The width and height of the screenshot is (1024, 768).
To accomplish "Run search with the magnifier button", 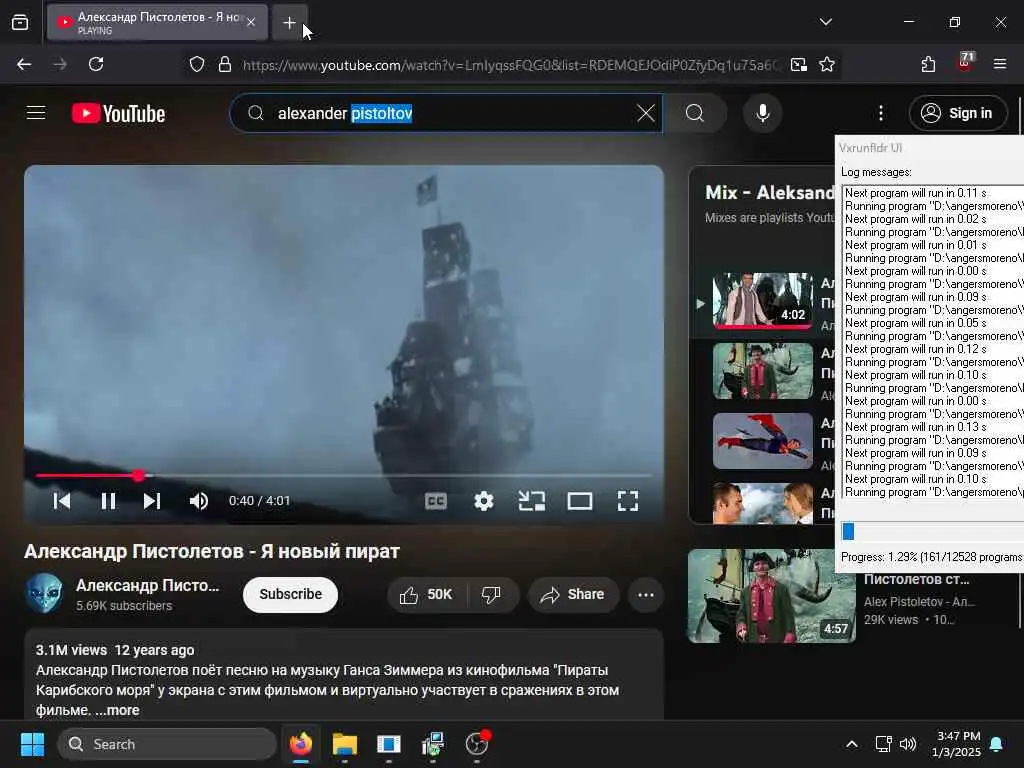I will click(695, 114).
